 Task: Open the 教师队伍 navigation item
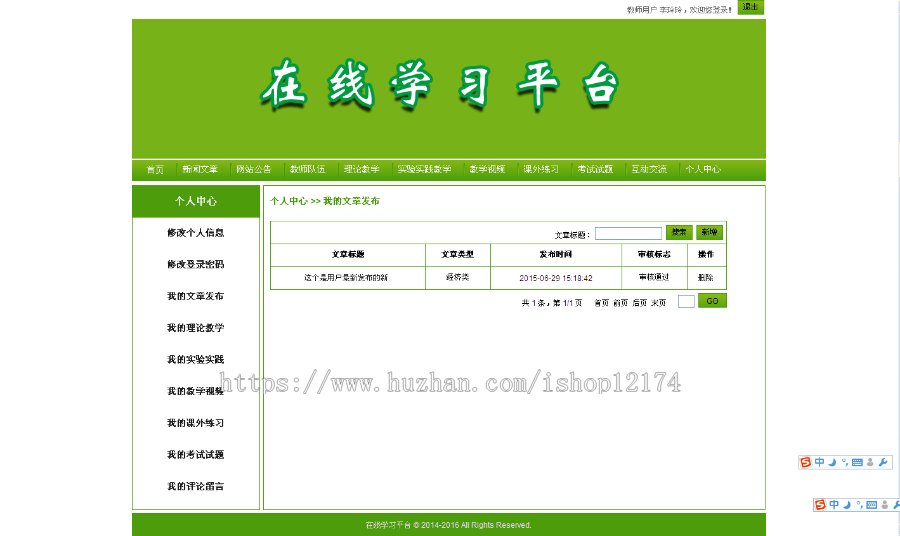pyautogui.click(x=308, y=169)
